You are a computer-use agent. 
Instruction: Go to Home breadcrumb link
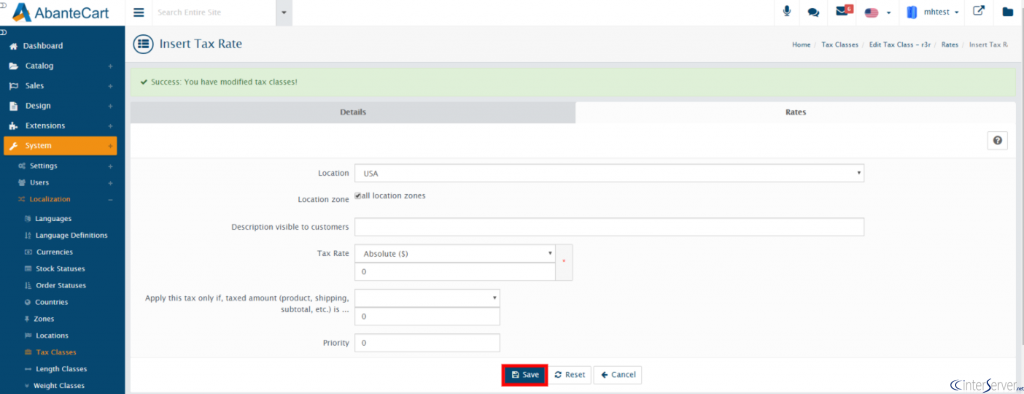801,45
